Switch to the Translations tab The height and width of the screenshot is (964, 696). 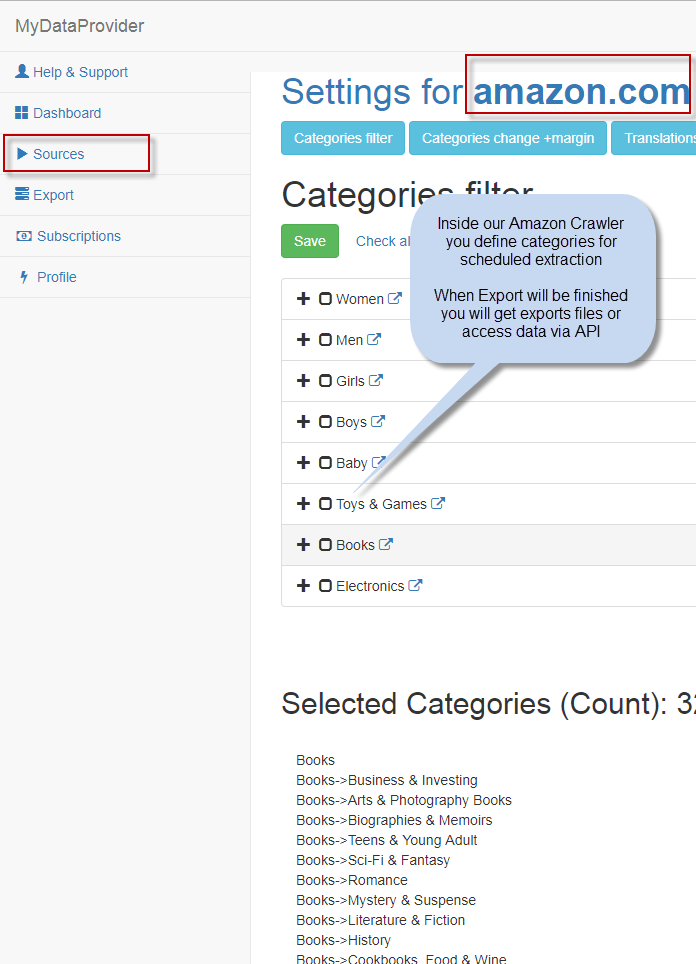654,138
